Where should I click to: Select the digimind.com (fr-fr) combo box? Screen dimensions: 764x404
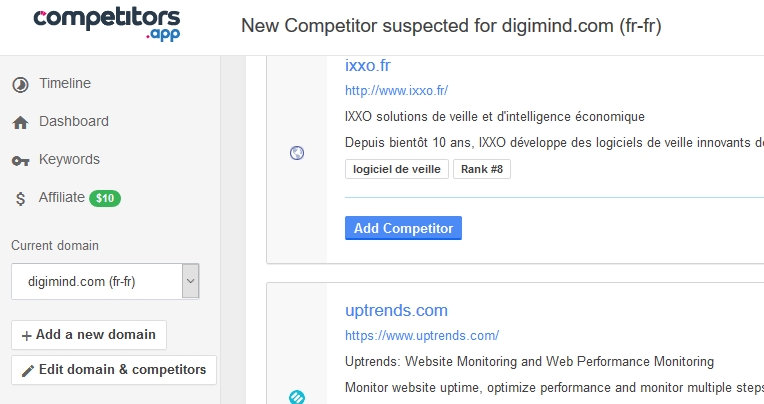point(105,281)
